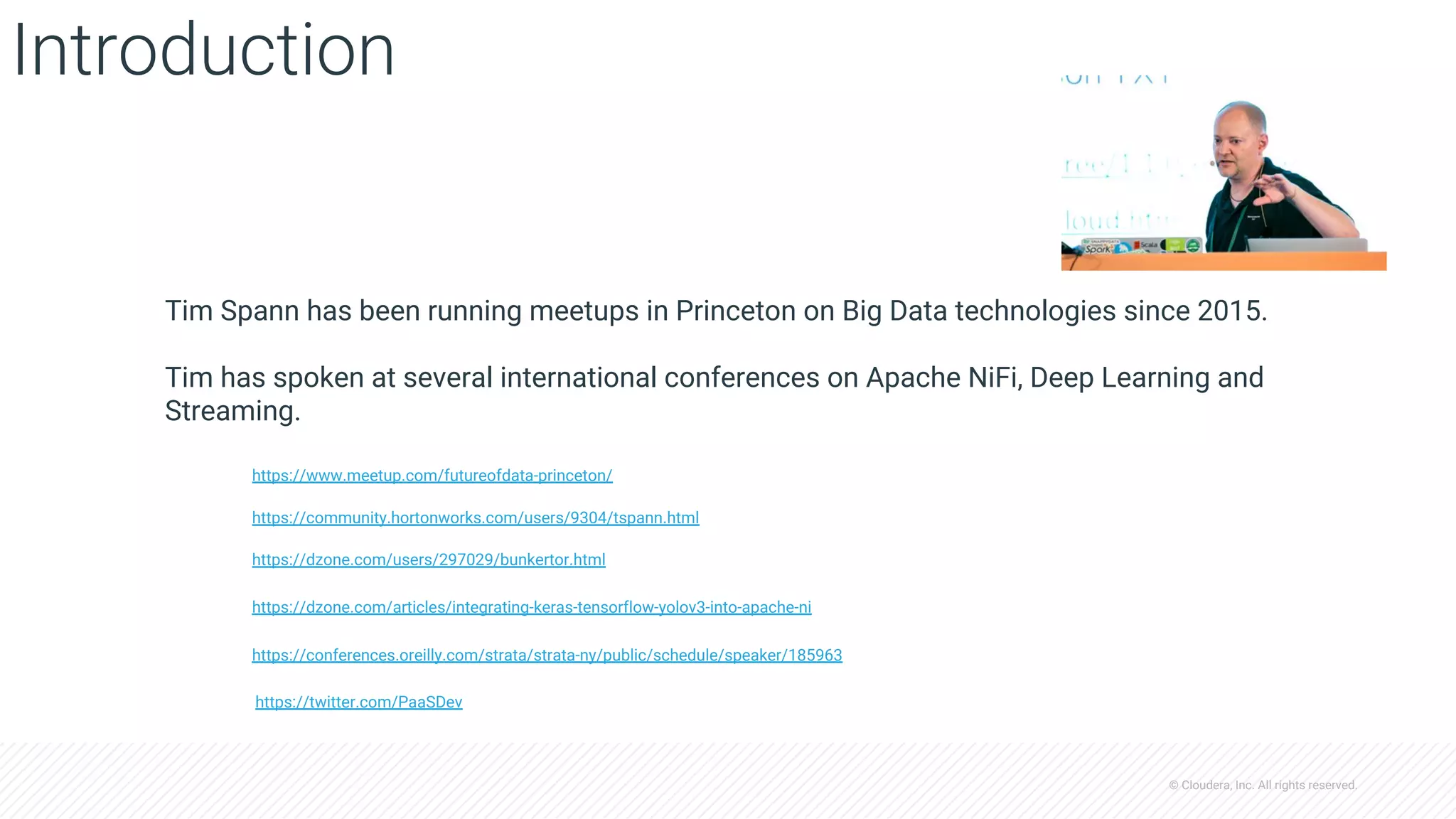This screenshot has height=819, width=1456.
Task: Click the orange podium edge in photo
Action: (x=1224, y=261)
